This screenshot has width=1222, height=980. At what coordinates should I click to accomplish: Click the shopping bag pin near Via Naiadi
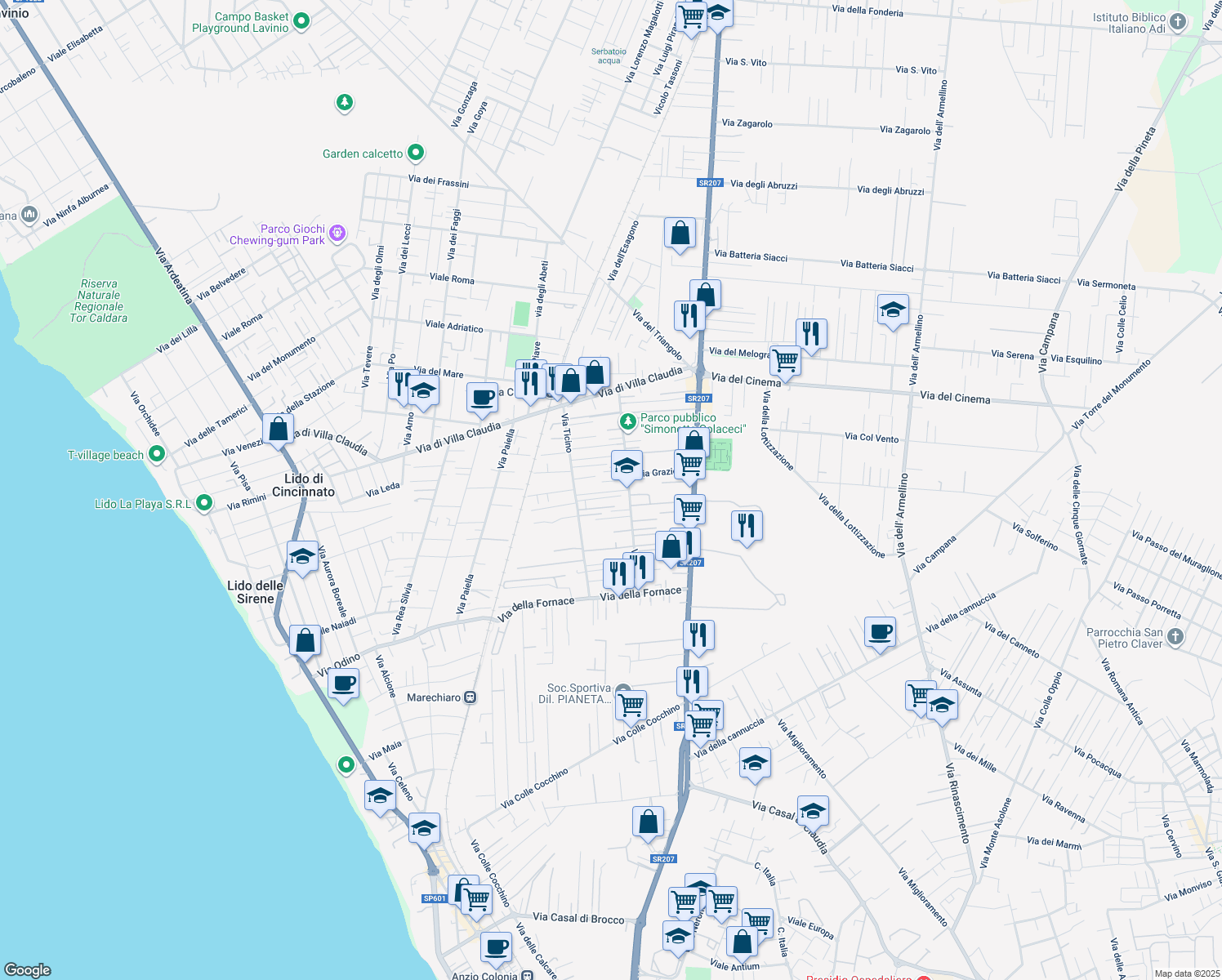coord(305,642)
